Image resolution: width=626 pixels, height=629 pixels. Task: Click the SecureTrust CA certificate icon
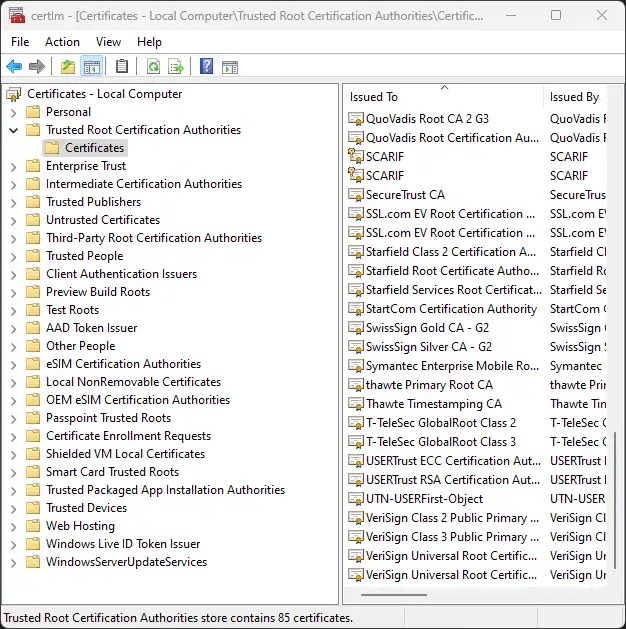356,195
